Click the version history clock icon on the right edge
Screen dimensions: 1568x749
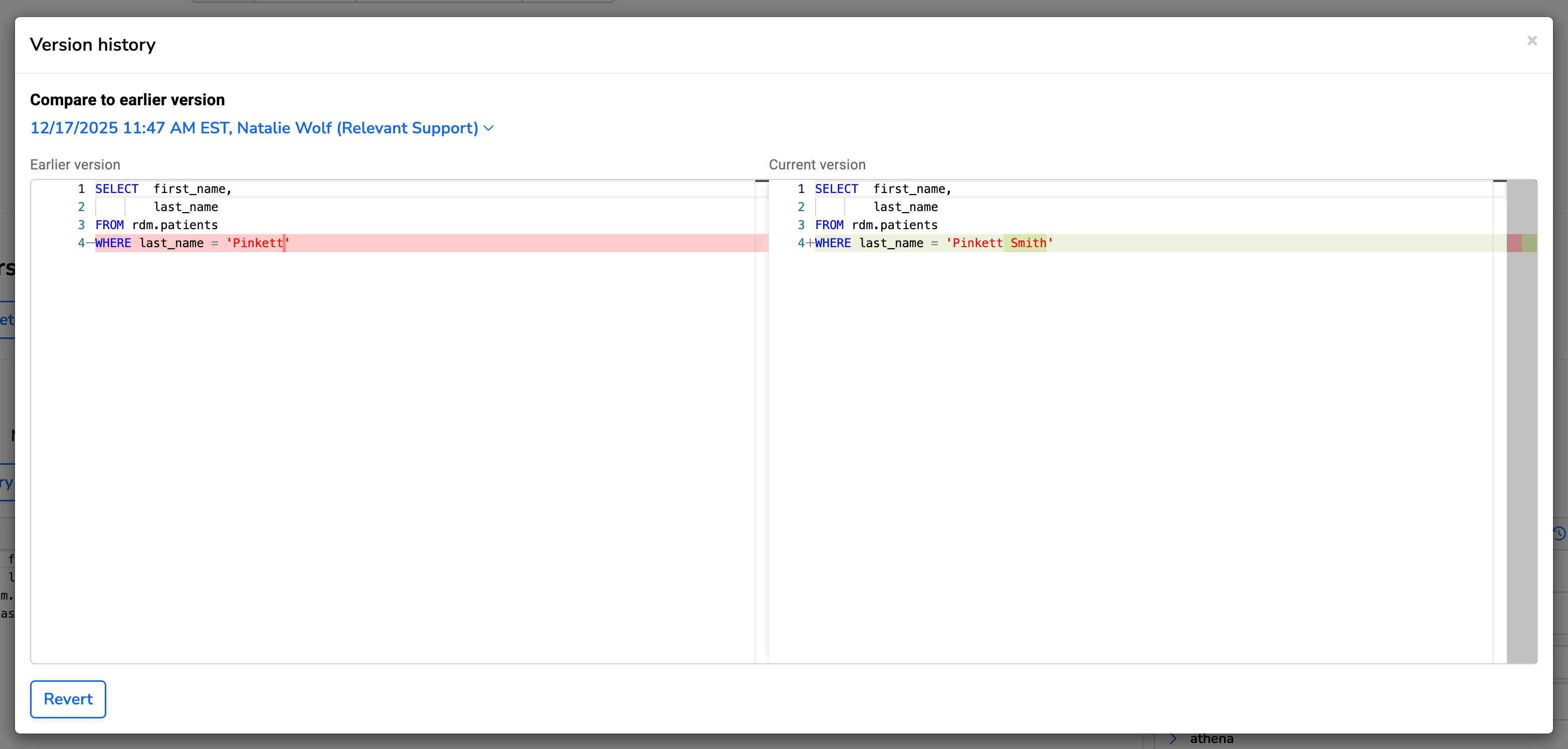[1560, 533]
